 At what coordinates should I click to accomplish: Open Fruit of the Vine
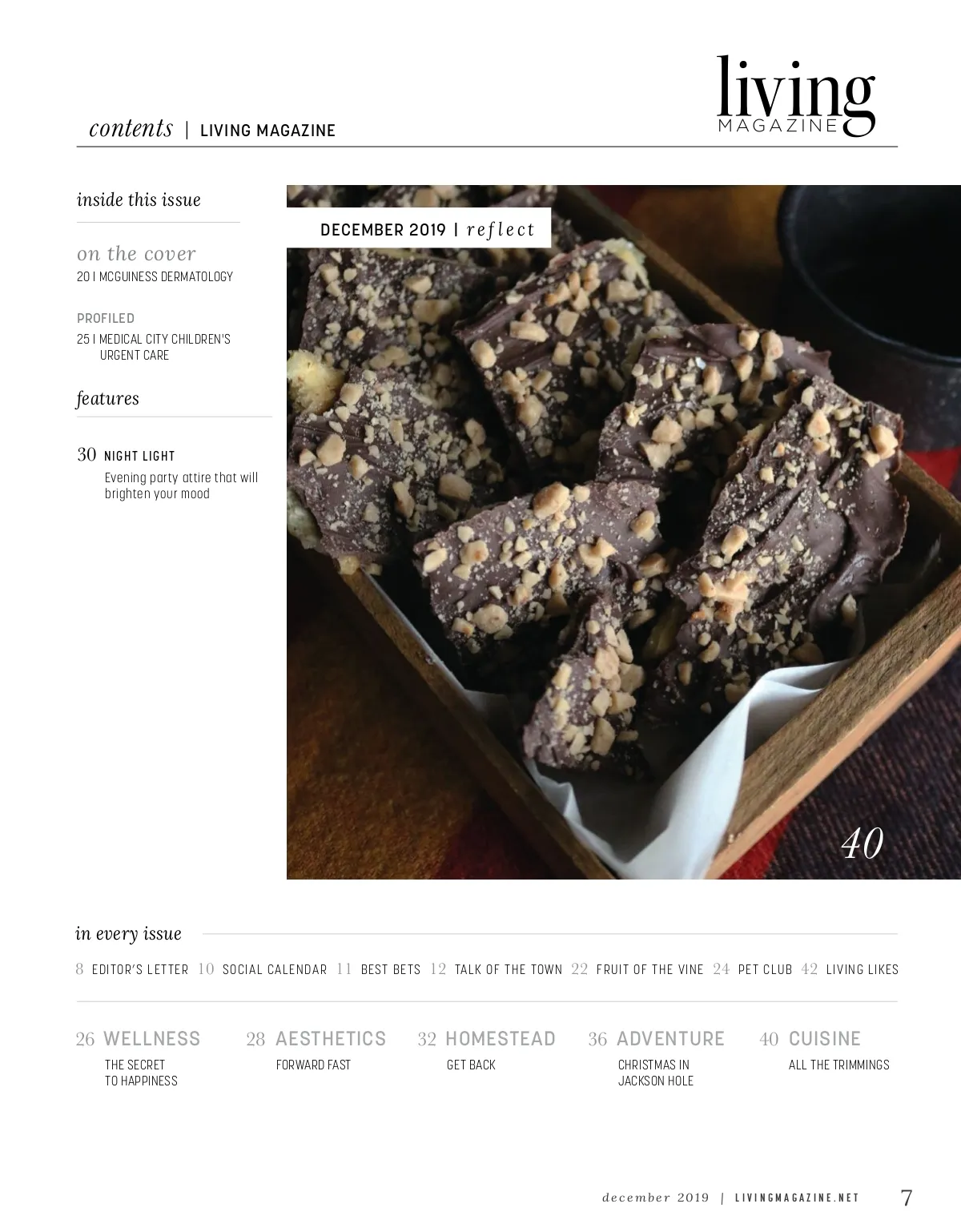(637, 969)
